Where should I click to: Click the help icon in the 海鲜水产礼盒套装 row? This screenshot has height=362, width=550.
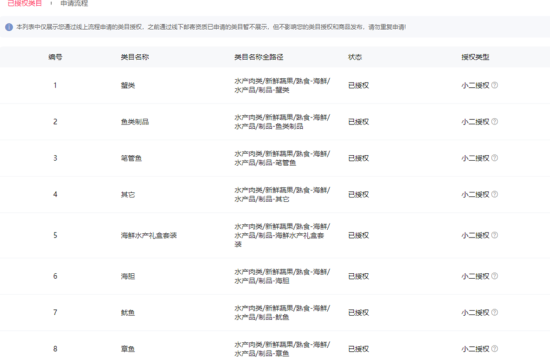(x=495, y=235)
